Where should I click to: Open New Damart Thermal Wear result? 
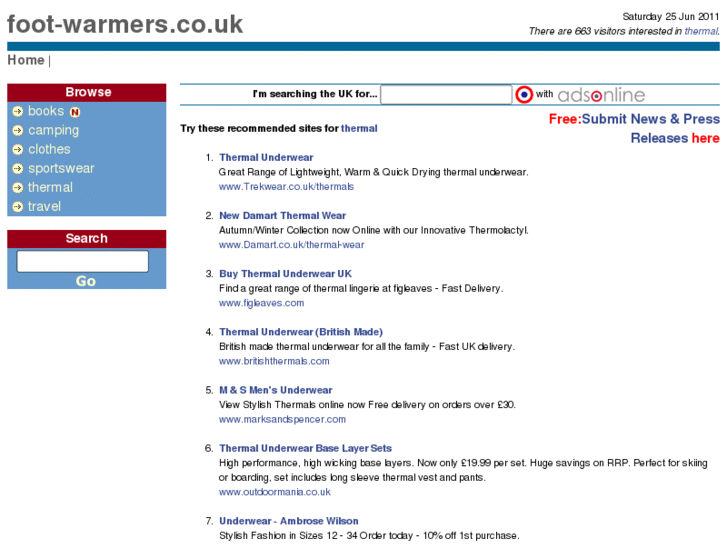pos(282,216)
